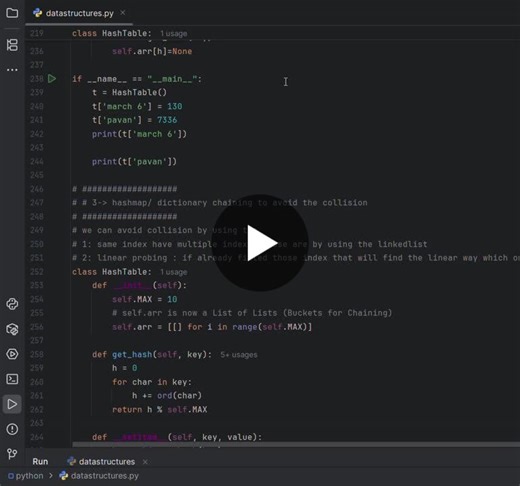Click the Run panel label

40,462
